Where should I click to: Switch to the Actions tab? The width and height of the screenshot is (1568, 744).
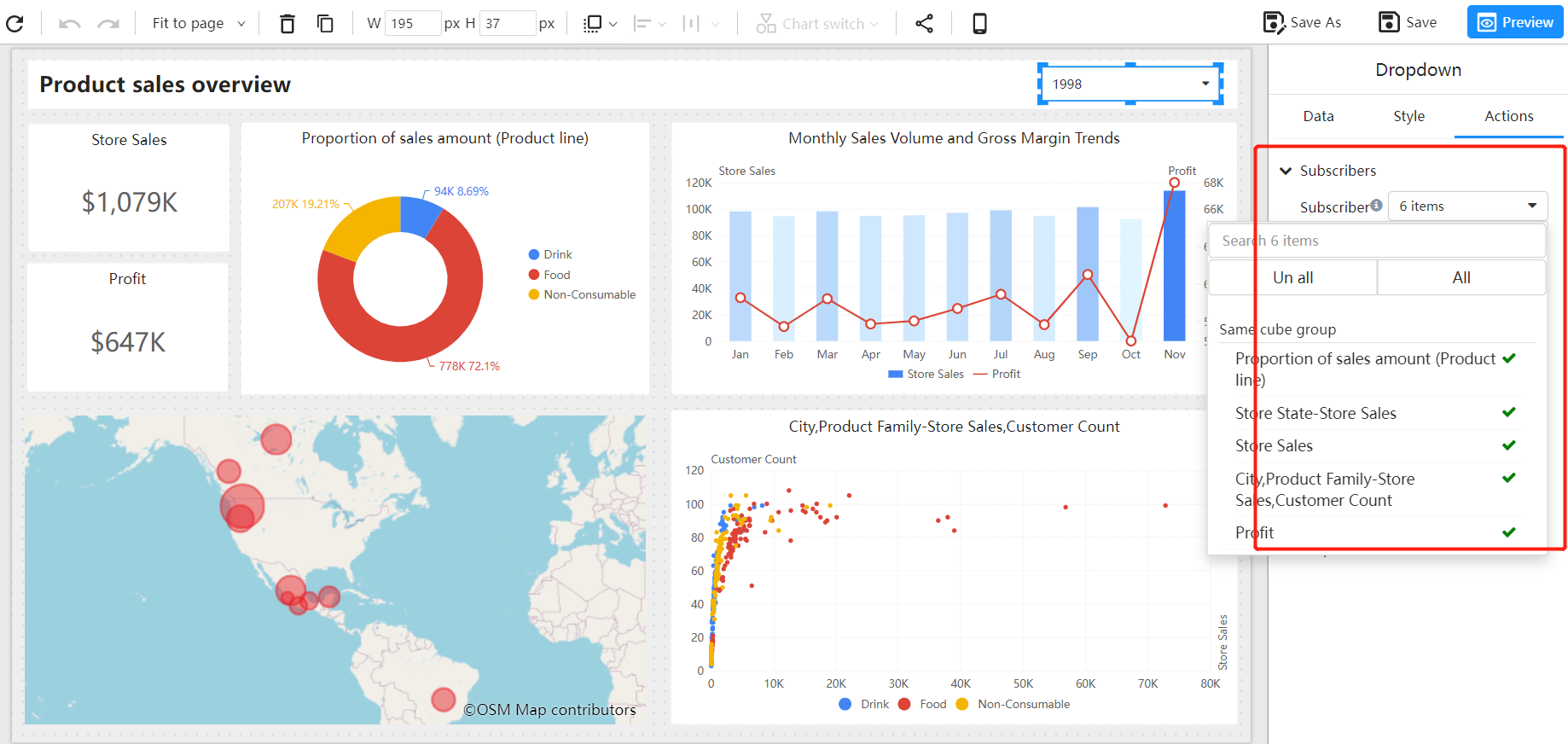point(1508,116)
